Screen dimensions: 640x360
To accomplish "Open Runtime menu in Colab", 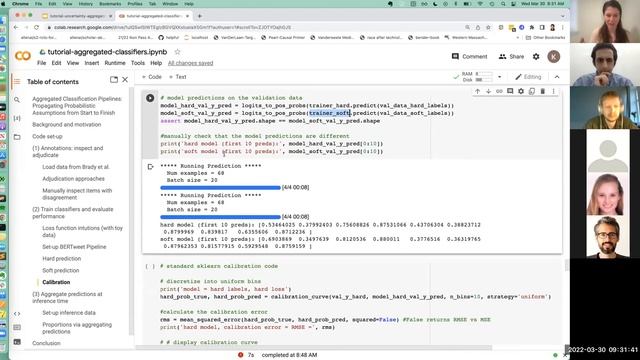I will pos(115,63).
